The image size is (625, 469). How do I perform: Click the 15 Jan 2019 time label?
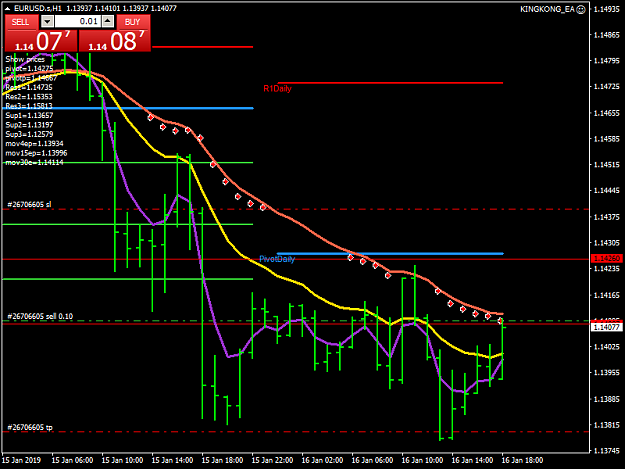click(x=22, y=460)
